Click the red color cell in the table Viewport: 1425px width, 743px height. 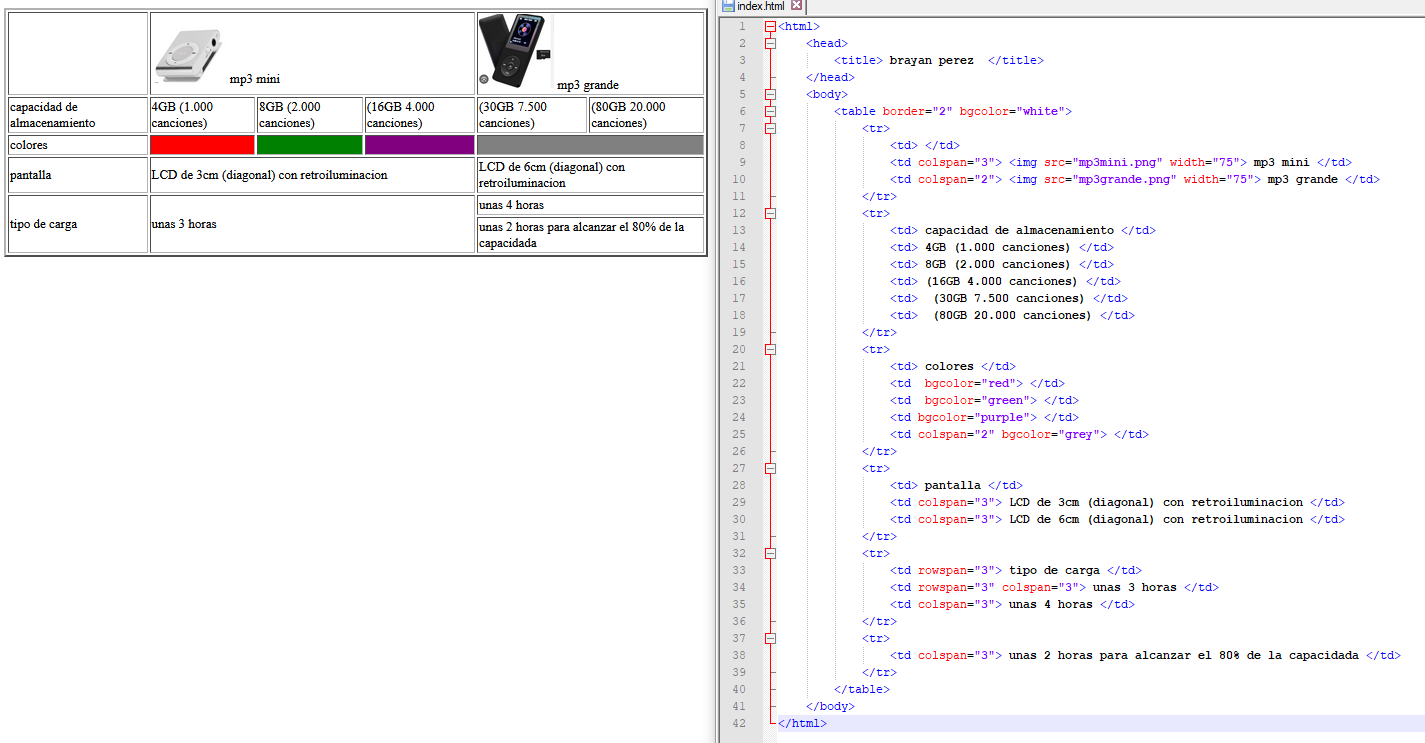click(x=202, y=145)
